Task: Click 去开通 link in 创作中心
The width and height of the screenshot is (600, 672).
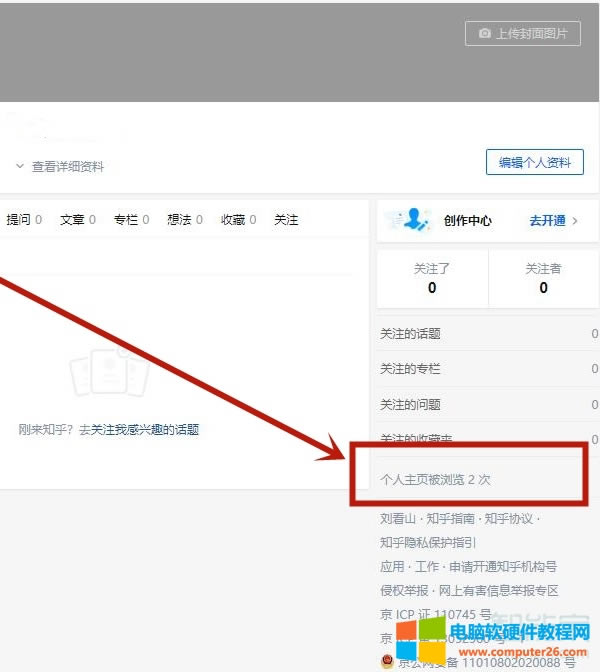Action: pyautogui.click(x=547, y=221)
